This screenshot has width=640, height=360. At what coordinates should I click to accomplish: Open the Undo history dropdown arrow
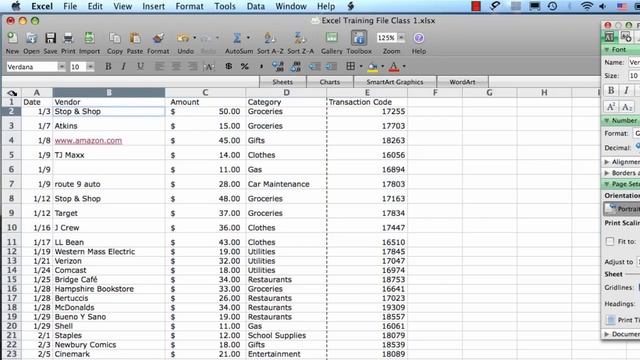pos(195,38)
